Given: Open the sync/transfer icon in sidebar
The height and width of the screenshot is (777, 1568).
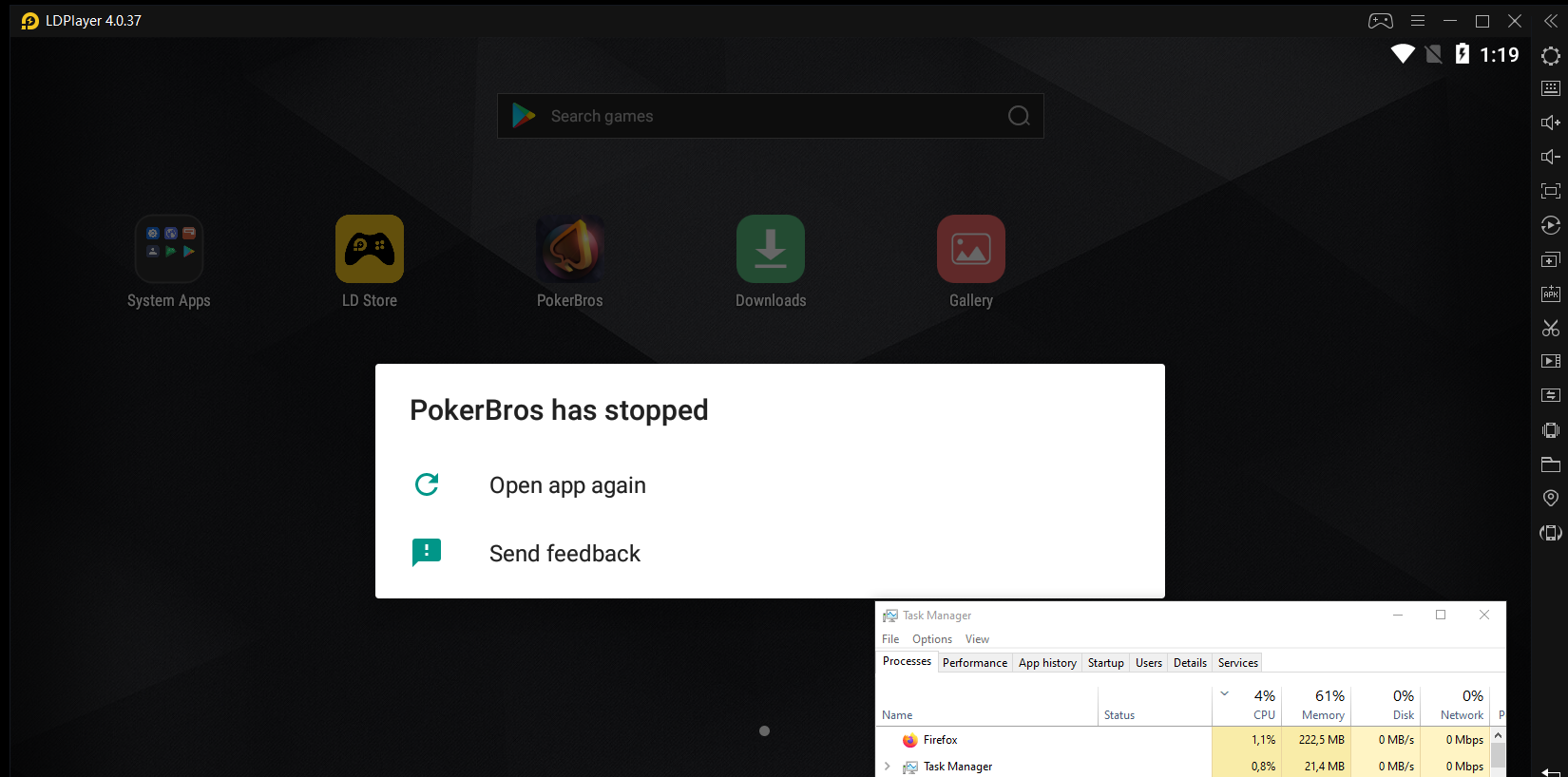Looking at the screenshot, I should tap(1550, 395).
